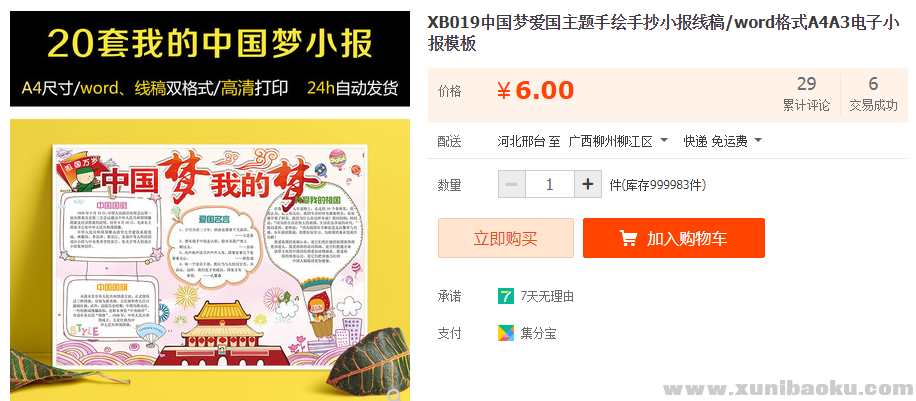Click the 立即购买 buy now button
This screenshot has width=916, height=401.
point(506,238)
